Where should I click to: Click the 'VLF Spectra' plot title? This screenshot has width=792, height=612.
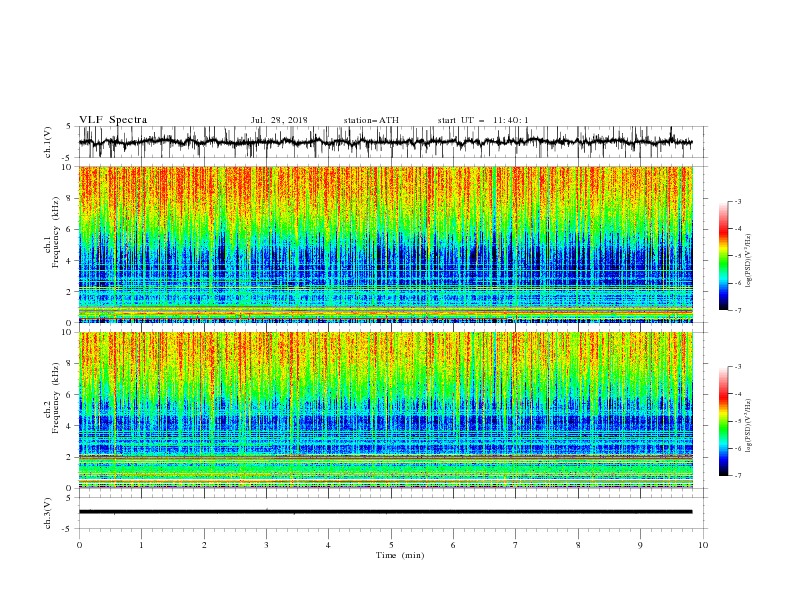[113, 120]
